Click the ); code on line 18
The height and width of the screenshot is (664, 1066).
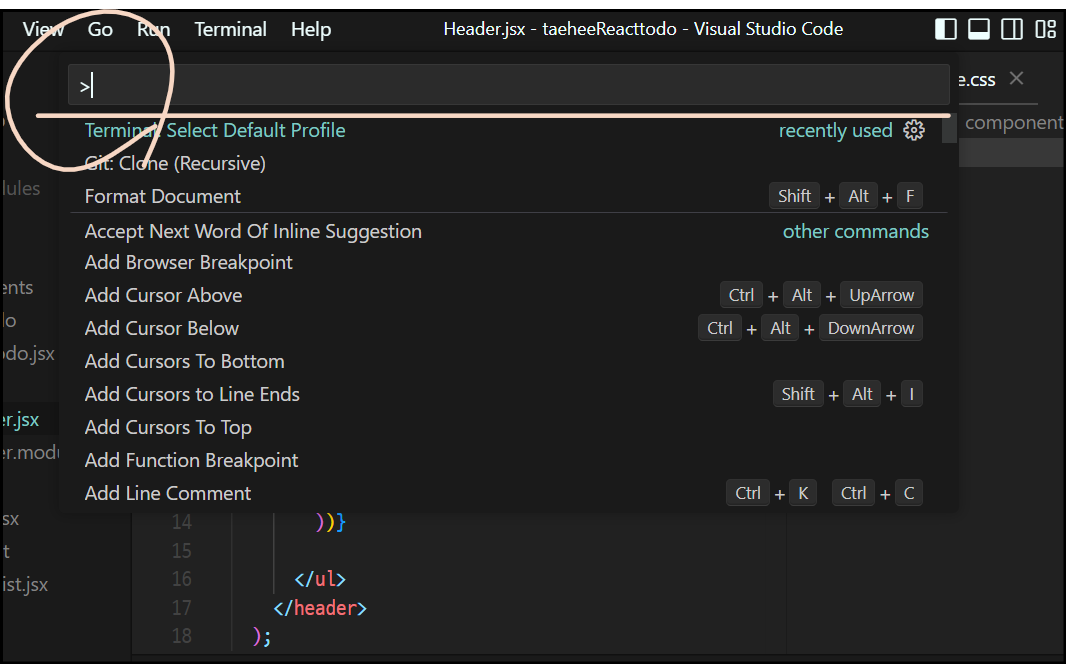tap(262, 636)
